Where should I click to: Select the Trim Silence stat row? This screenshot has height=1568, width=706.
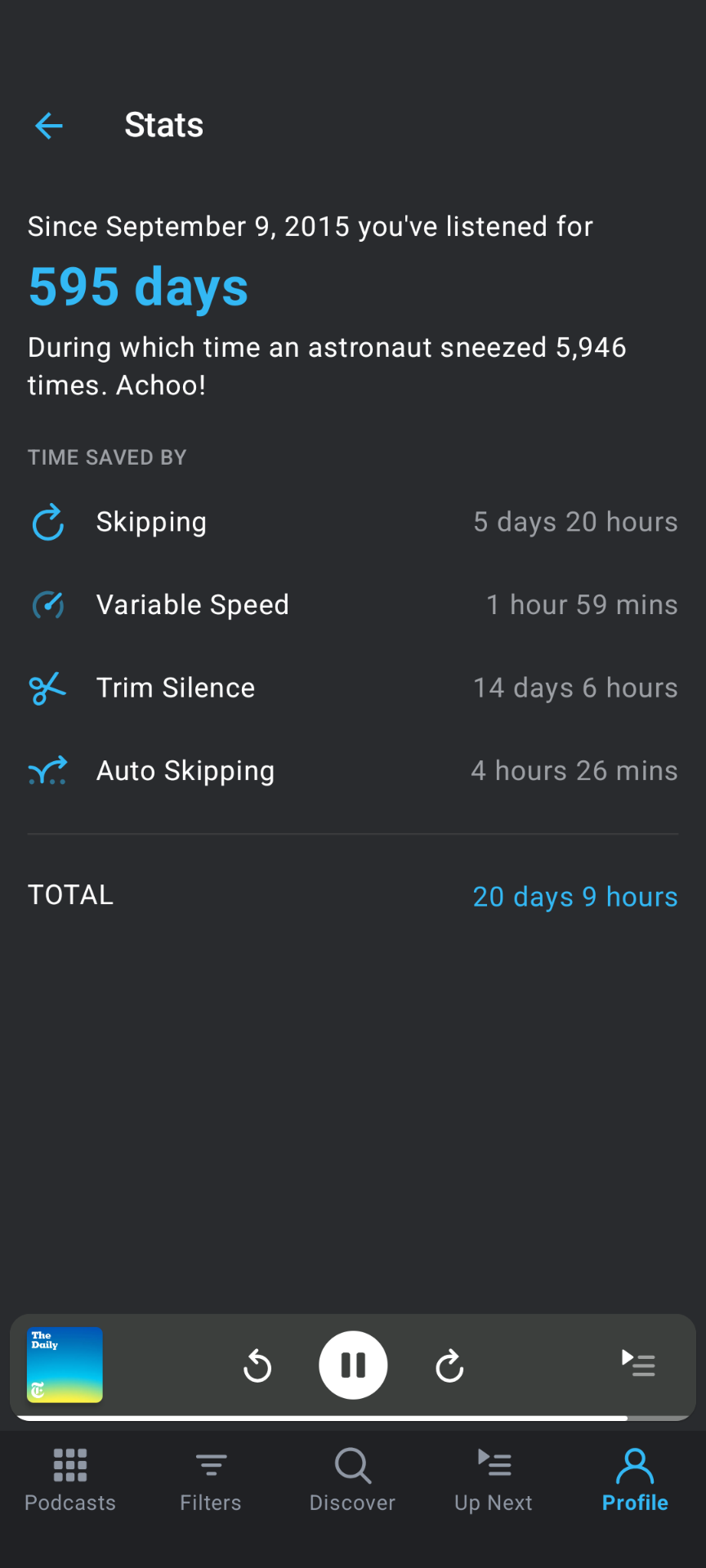pos(353,688)
